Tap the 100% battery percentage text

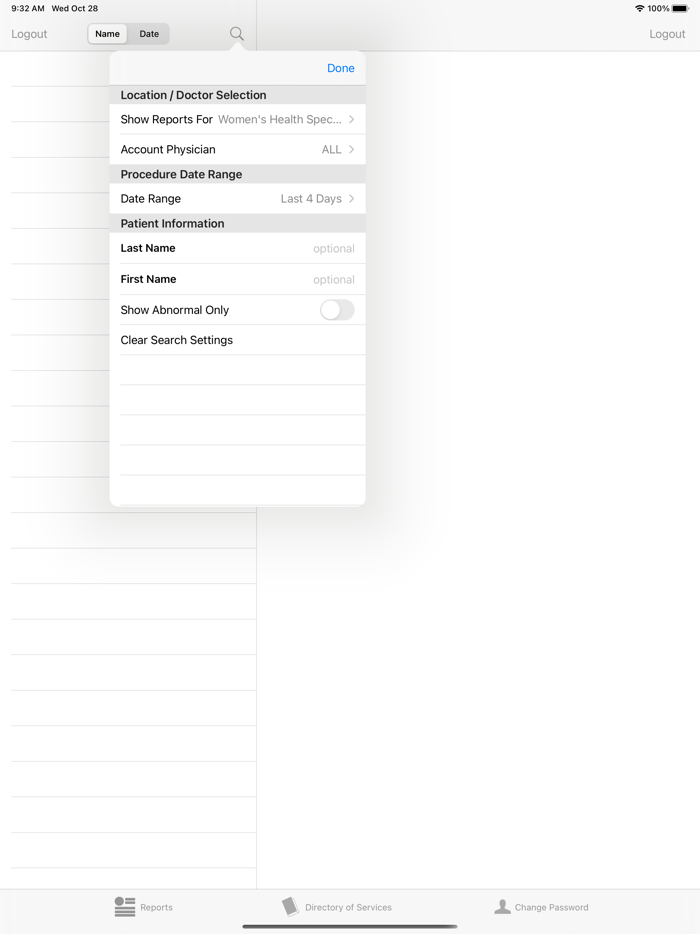pyautogui.click(x=658, y=8)
